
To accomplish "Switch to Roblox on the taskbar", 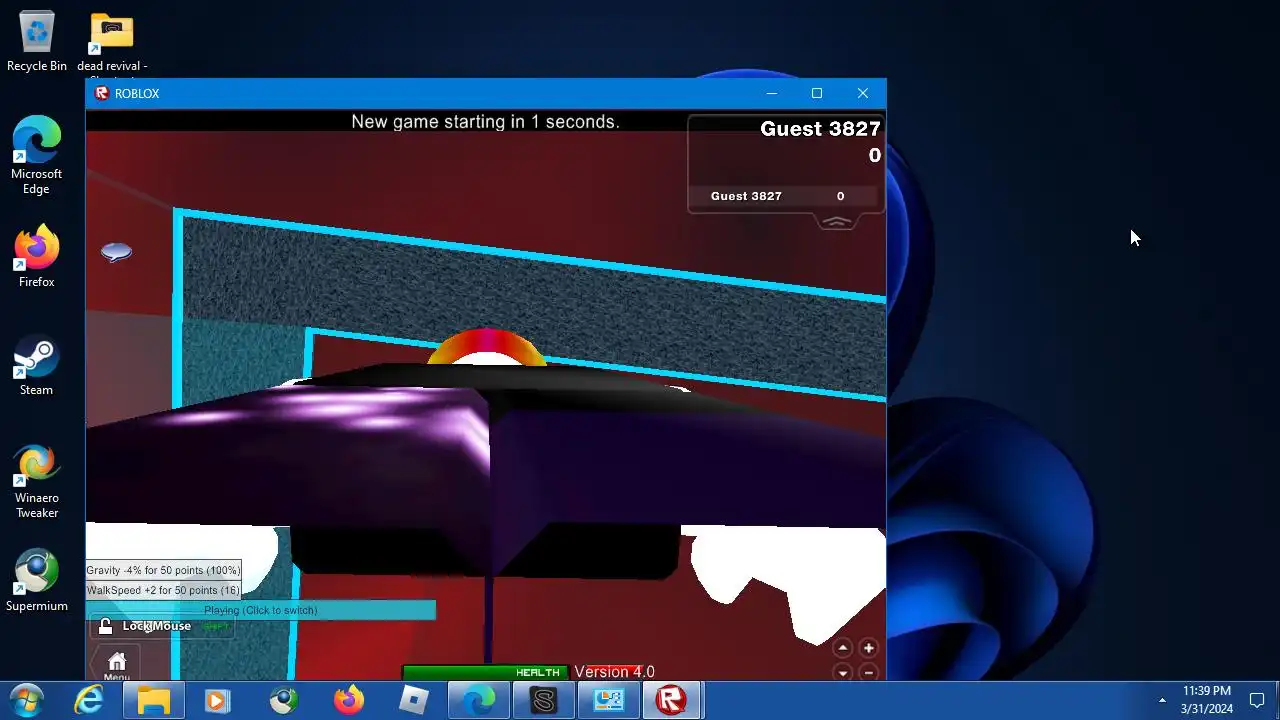I will click(x=671, y=700).
